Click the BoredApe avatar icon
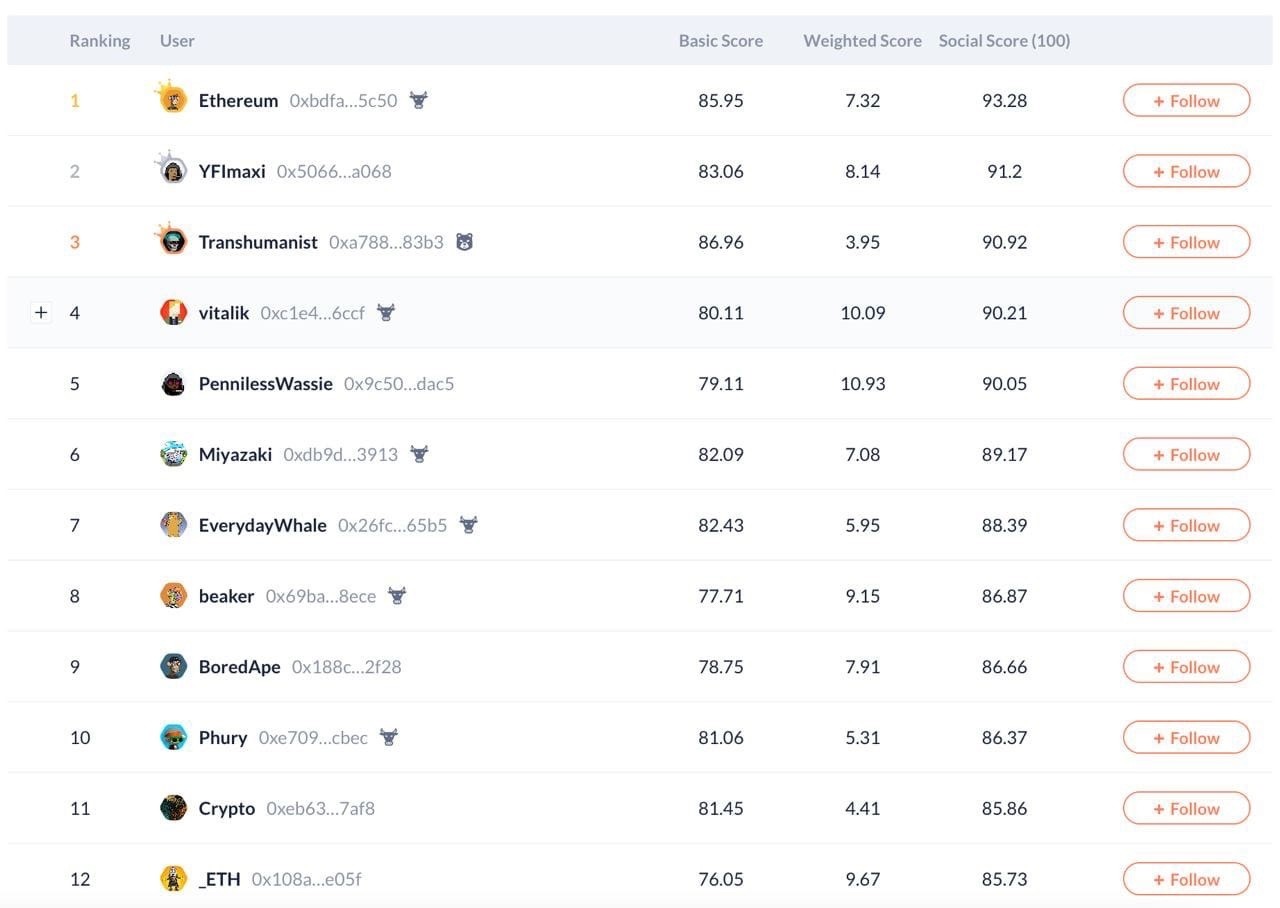 tap(173, 667)
